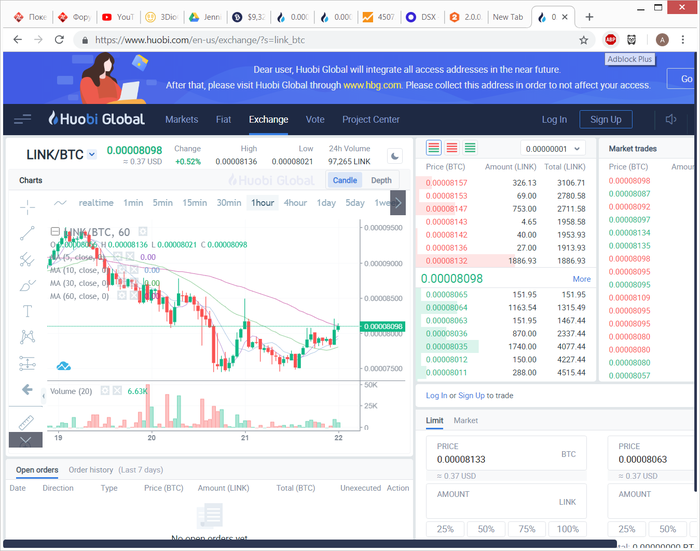Open the Project Center page
The image size is (700, 551).
click(371, 119)
